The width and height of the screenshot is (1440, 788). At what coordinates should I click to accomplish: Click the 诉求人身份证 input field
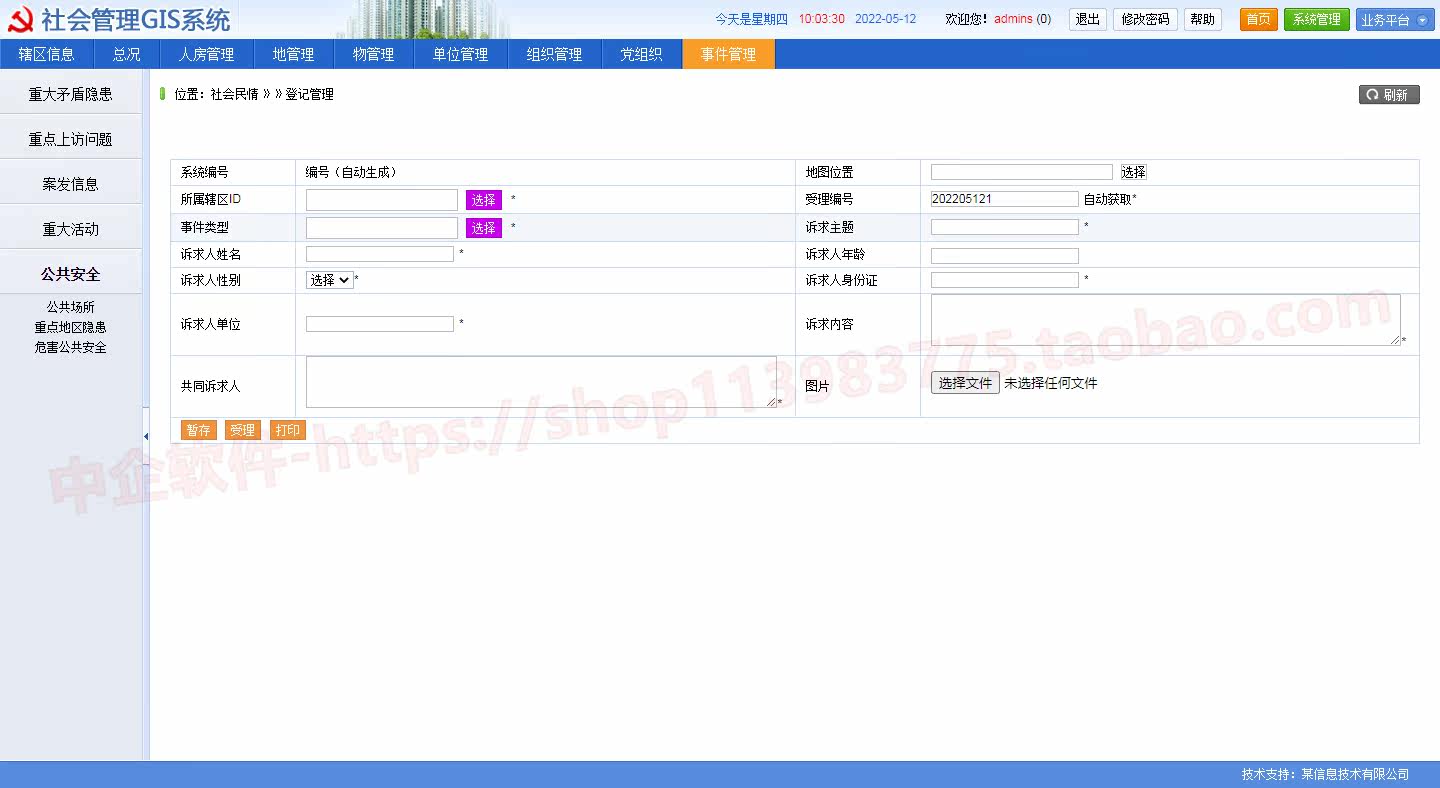1005,280
